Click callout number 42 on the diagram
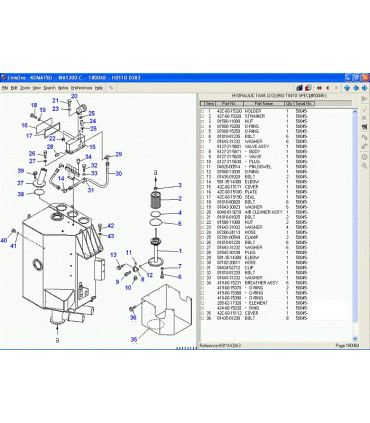This screenshot has width=370, height=423. 111,226
